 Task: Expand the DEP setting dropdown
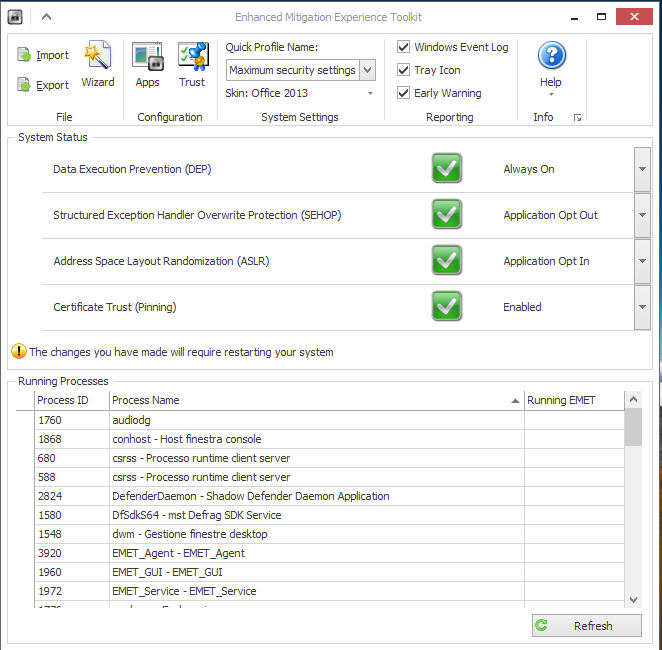point(642,169)
